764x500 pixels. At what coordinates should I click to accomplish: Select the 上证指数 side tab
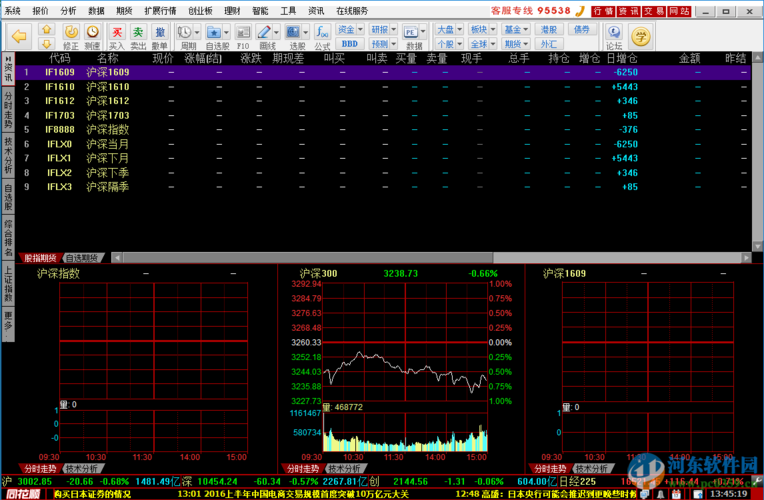click(x=8, y=284)
